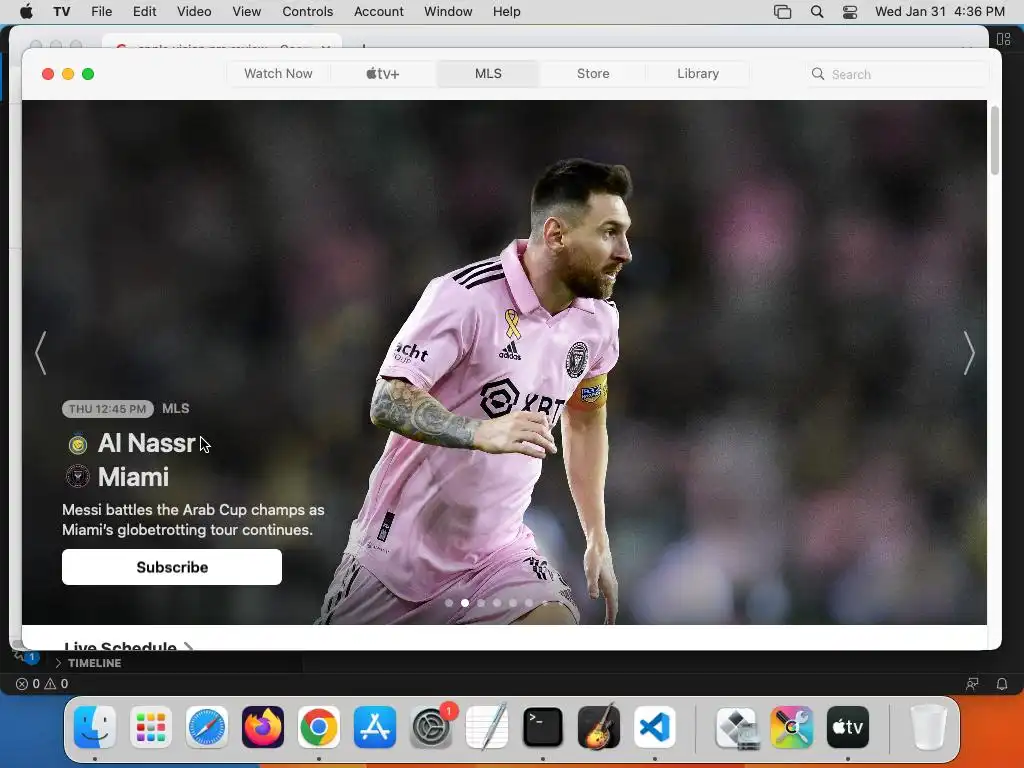The width and height of the screenshot is (1024, 768).
Task: Click the Miami team title
Action: [133, 477]
